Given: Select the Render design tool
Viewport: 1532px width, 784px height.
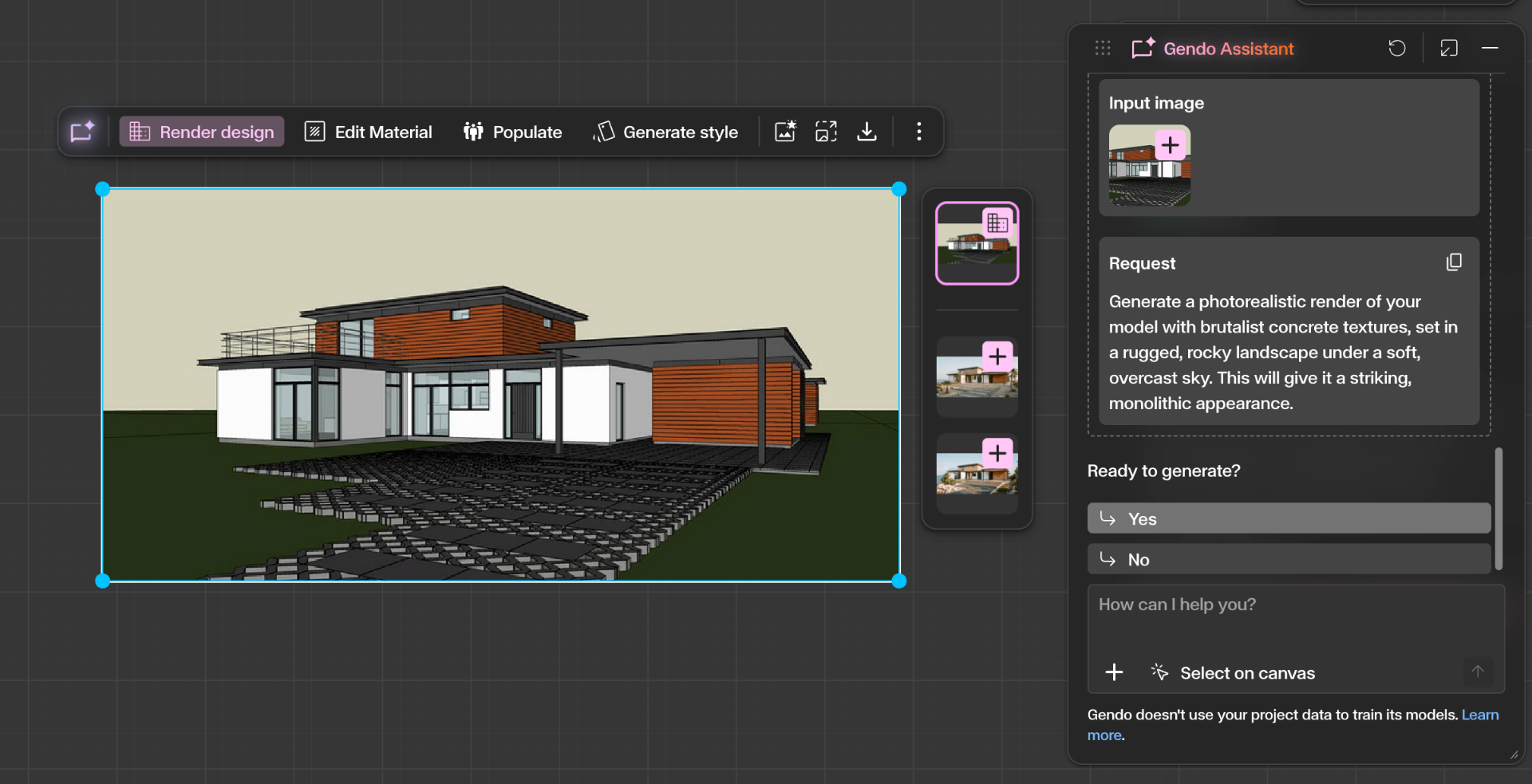Looking at the screenshot, I should click(202, 132).
